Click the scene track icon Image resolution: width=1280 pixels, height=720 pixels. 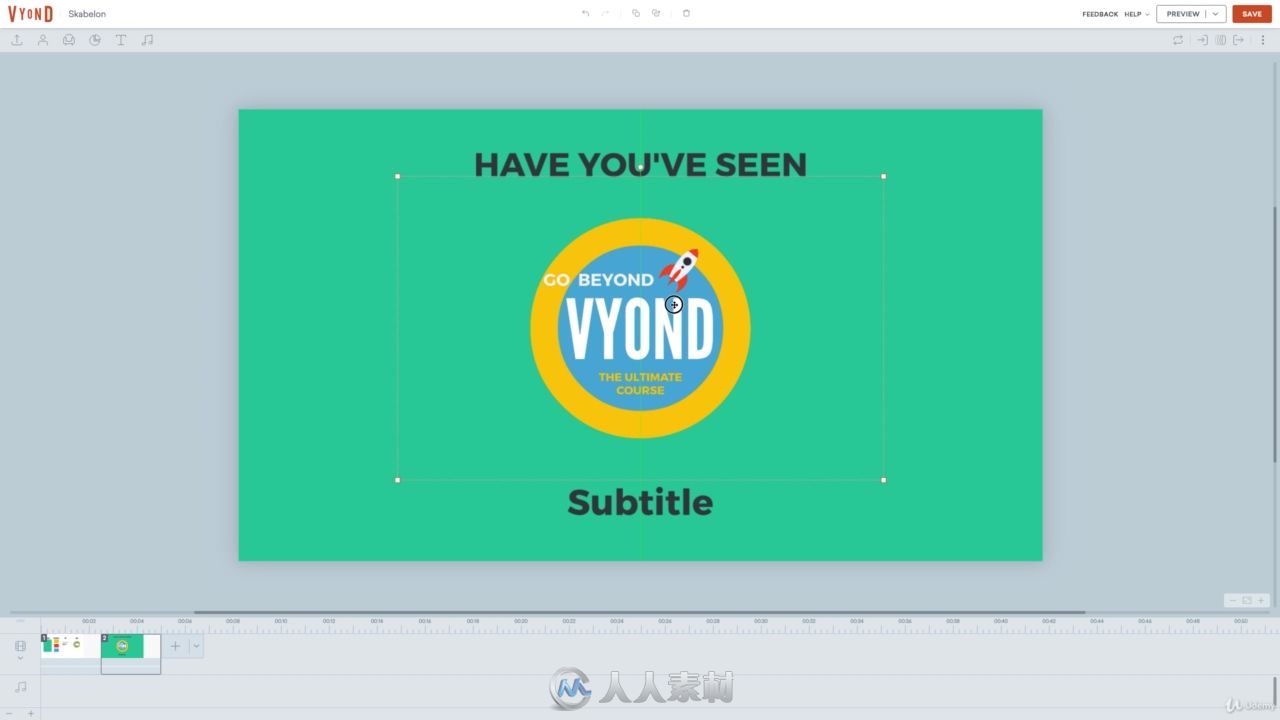(x=20, y=646)
